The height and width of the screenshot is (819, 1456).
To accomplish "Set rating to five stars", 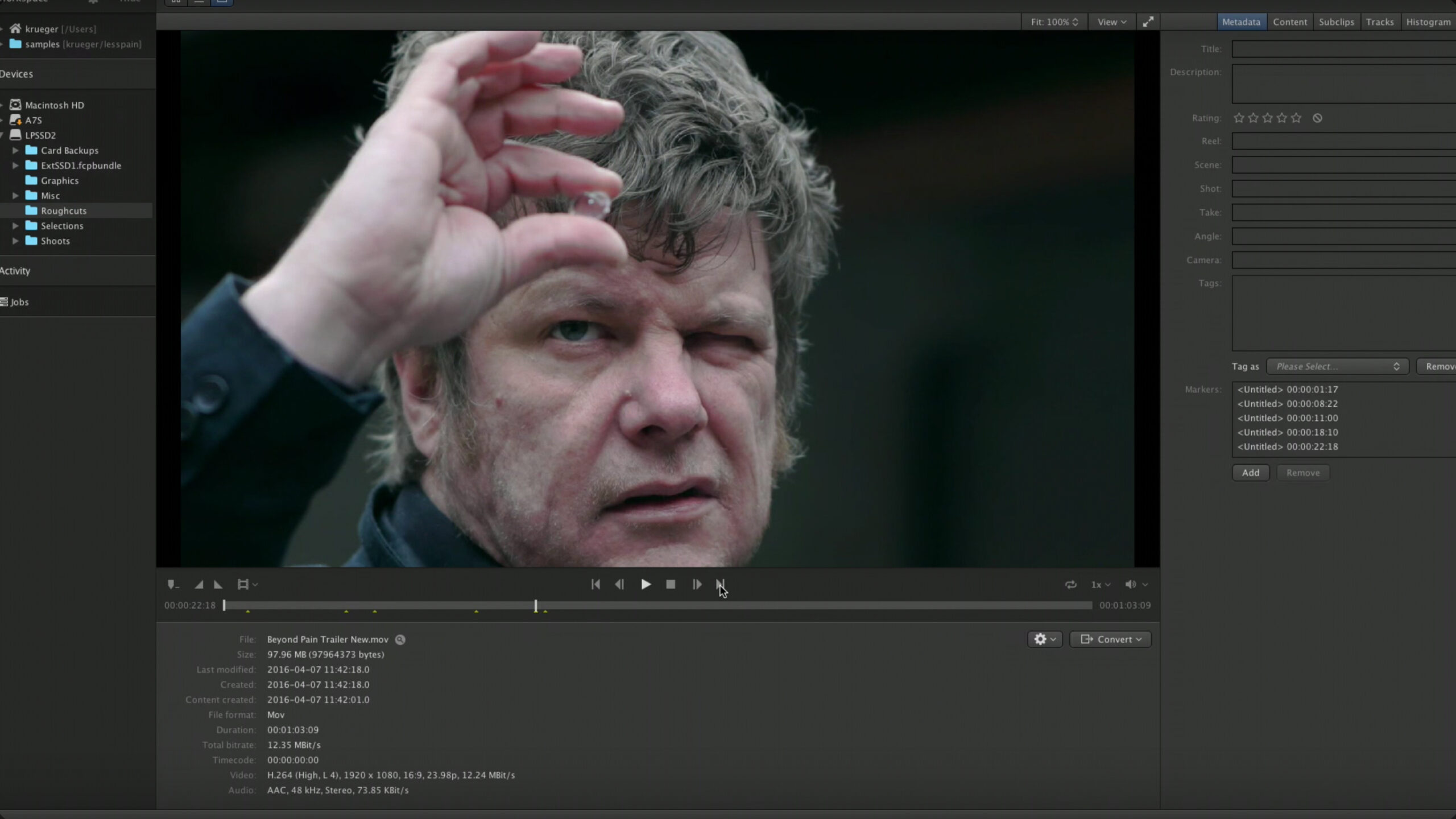I will coord(1296,118).
